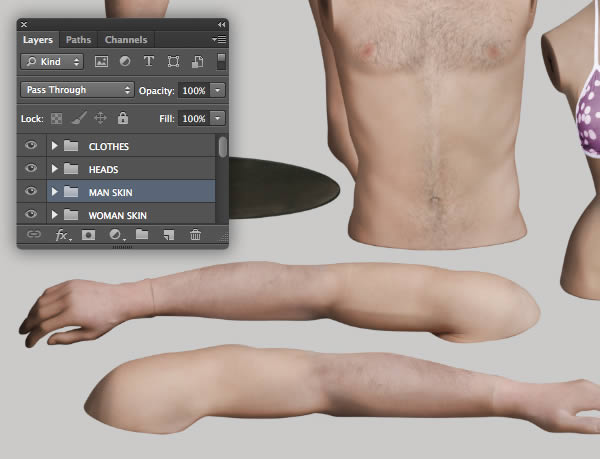The width and height of the screenshot is (600, 459).
Task: Lock all padlock icon
Action: point(123,118)
